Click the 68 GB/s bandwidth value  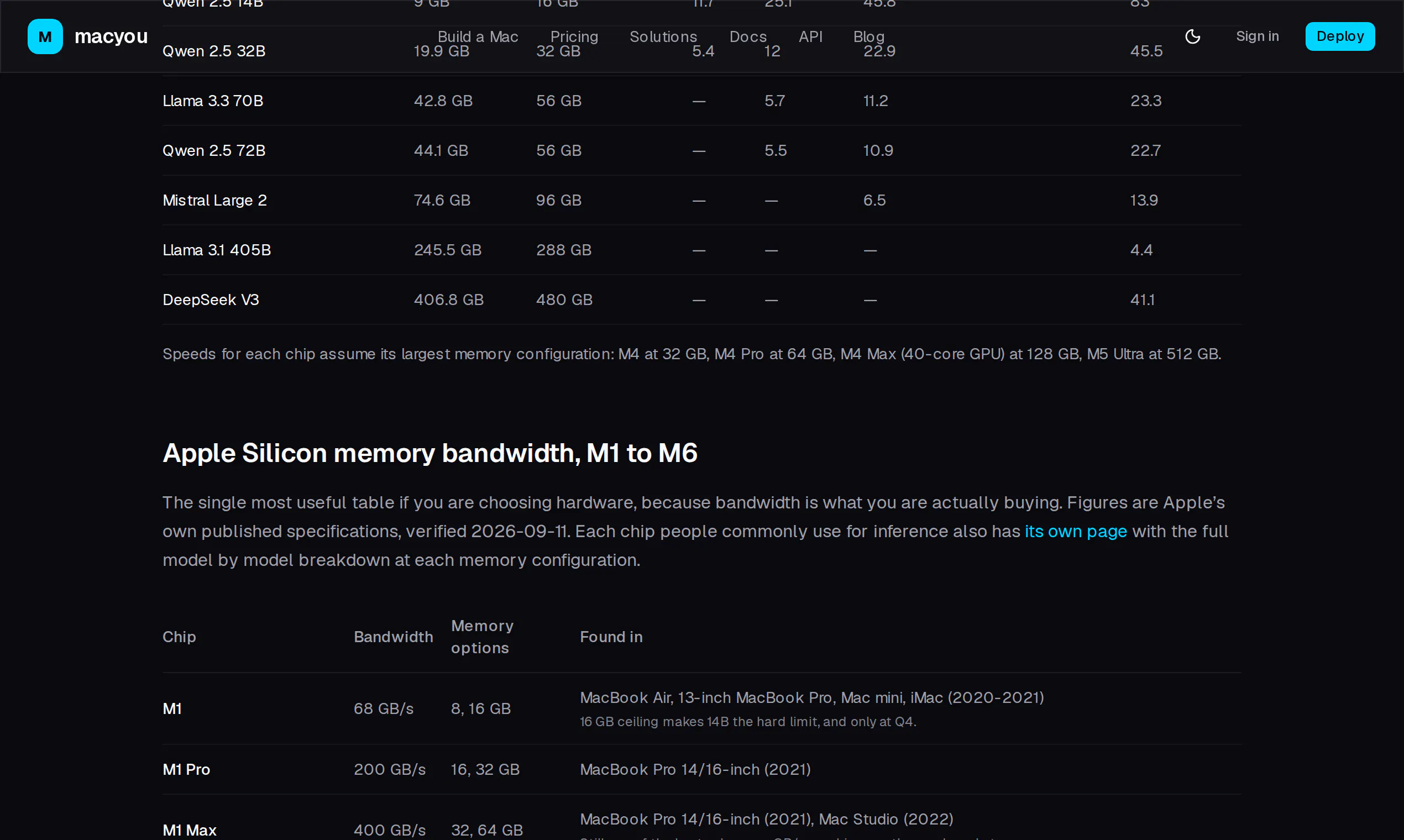(x=383, y=708)
